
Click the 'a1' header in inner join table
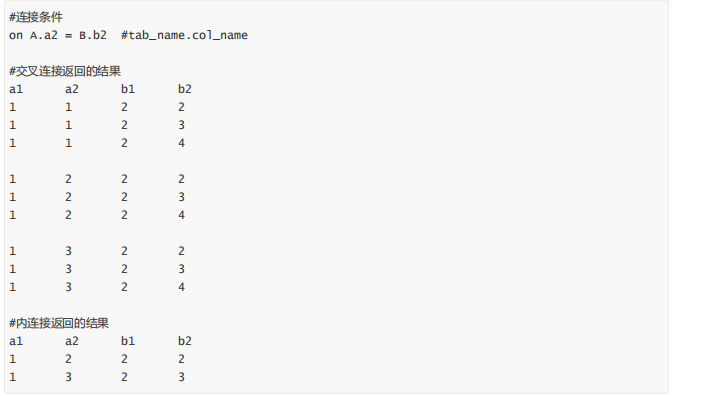(16, 341)
